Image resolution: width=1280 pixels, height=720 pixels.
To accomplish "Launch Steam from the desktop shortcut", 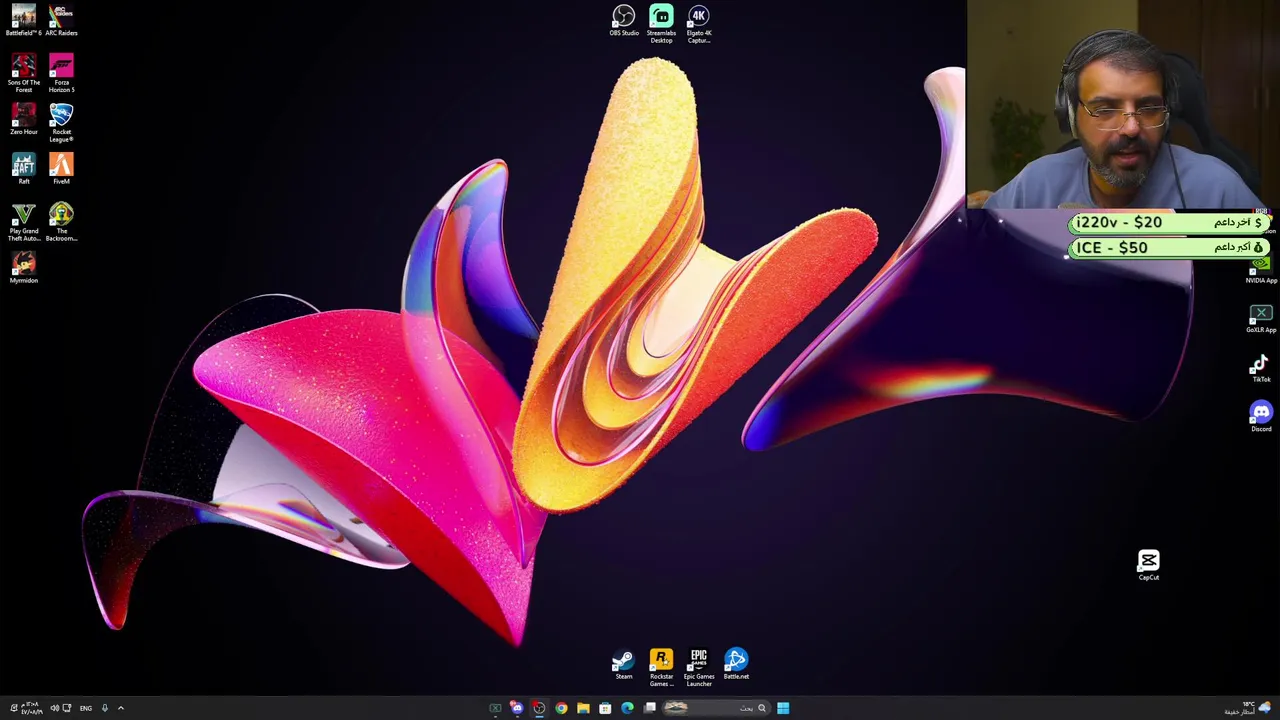I will coord(624,665).
